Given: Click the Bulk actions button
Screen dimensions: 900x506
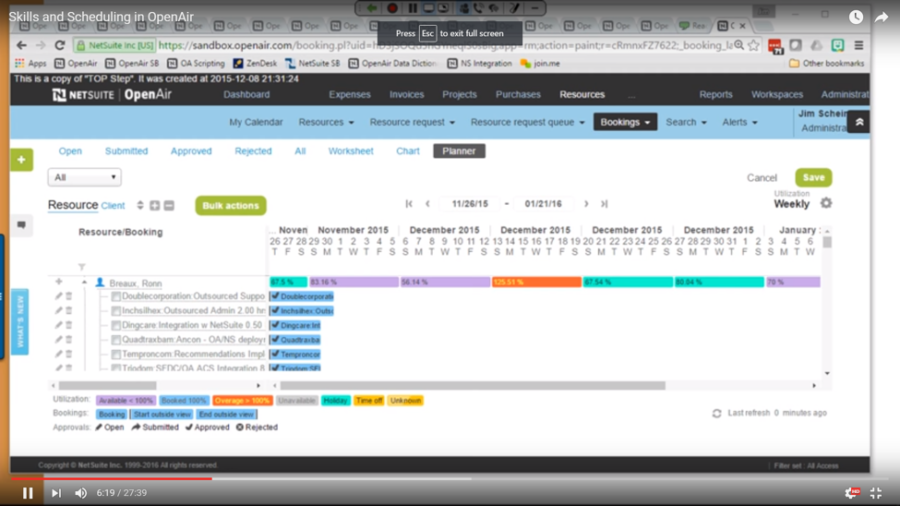Looking at the screenshot, I should 230,205.
